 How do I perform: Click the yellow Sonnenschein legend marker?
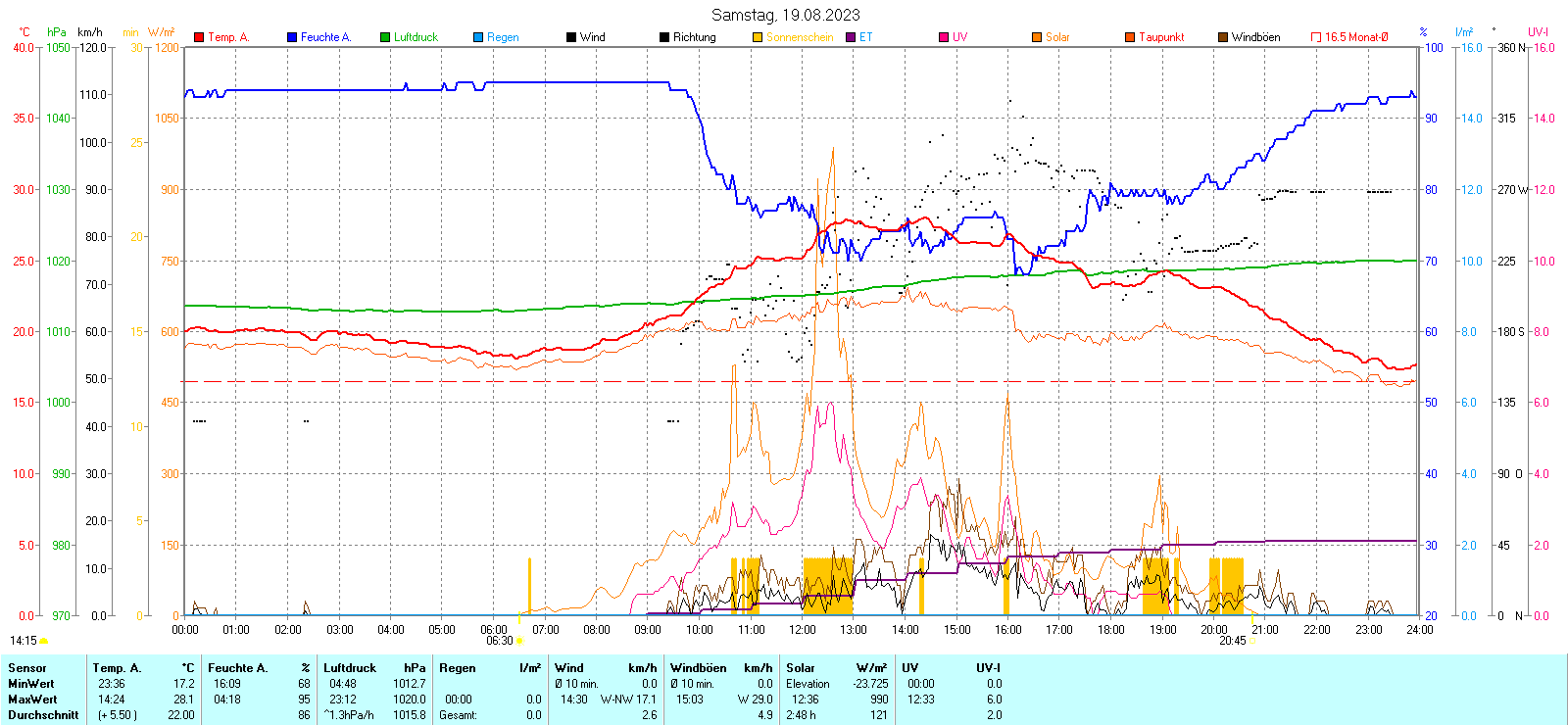pyautogui.click(x=758, y=37)
